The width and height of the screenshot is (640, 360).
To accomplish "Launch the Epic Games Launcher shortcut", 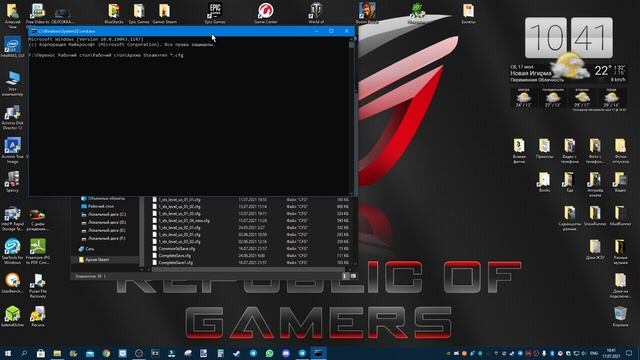I will point(215,13).
